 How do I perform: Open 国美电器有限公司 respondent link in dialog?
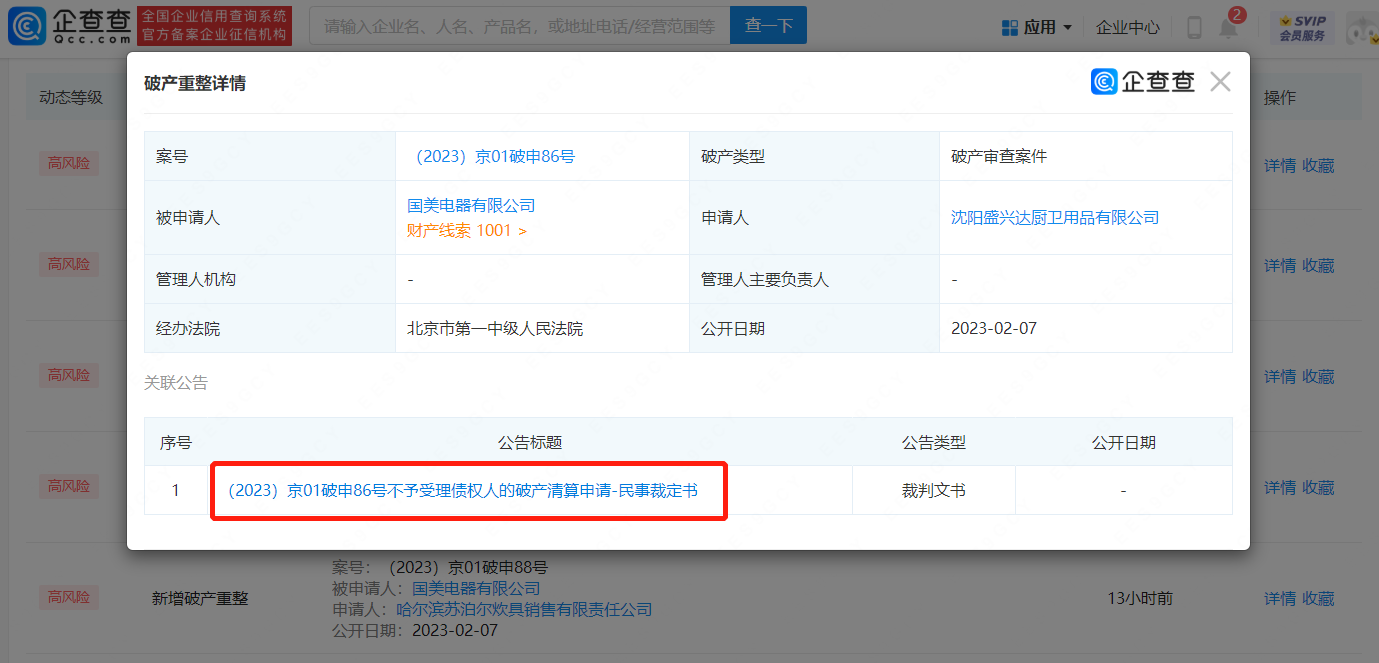point(471,205)
